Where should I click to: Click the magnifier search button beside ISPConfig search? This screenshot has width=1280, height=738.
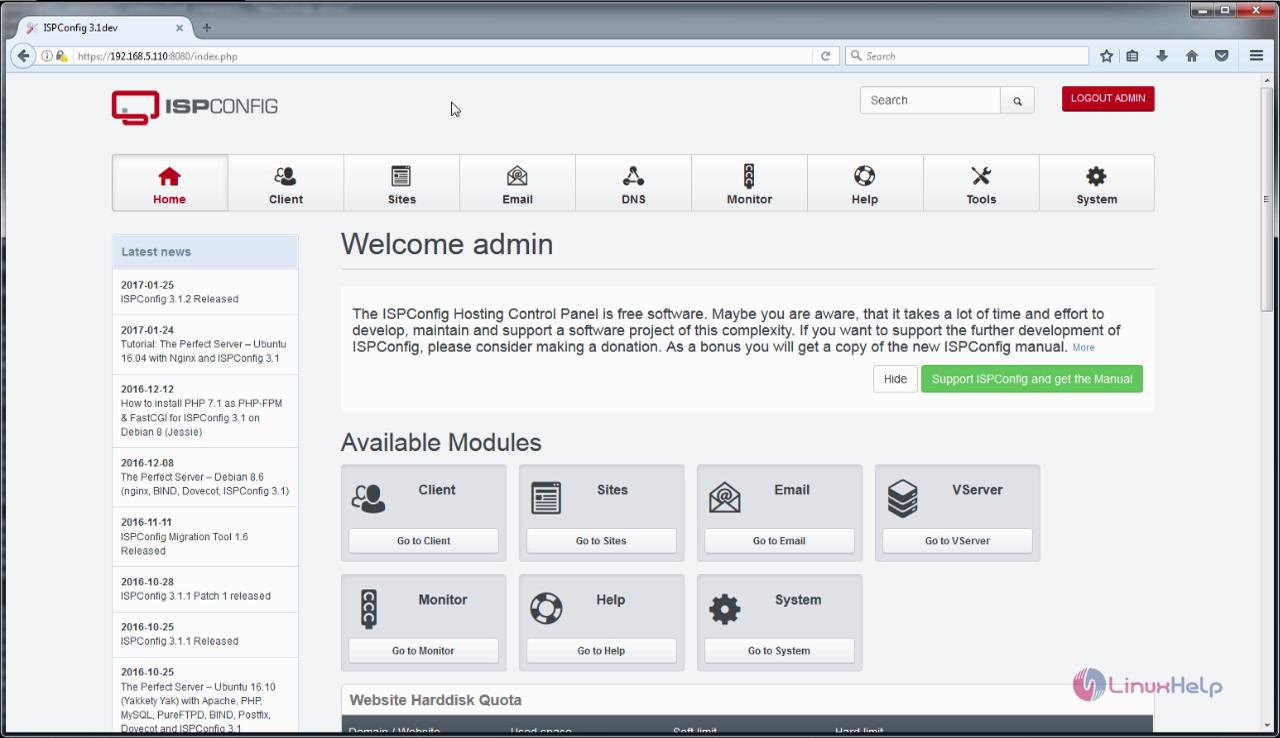pyautogui.click(x=1017, y=100)
